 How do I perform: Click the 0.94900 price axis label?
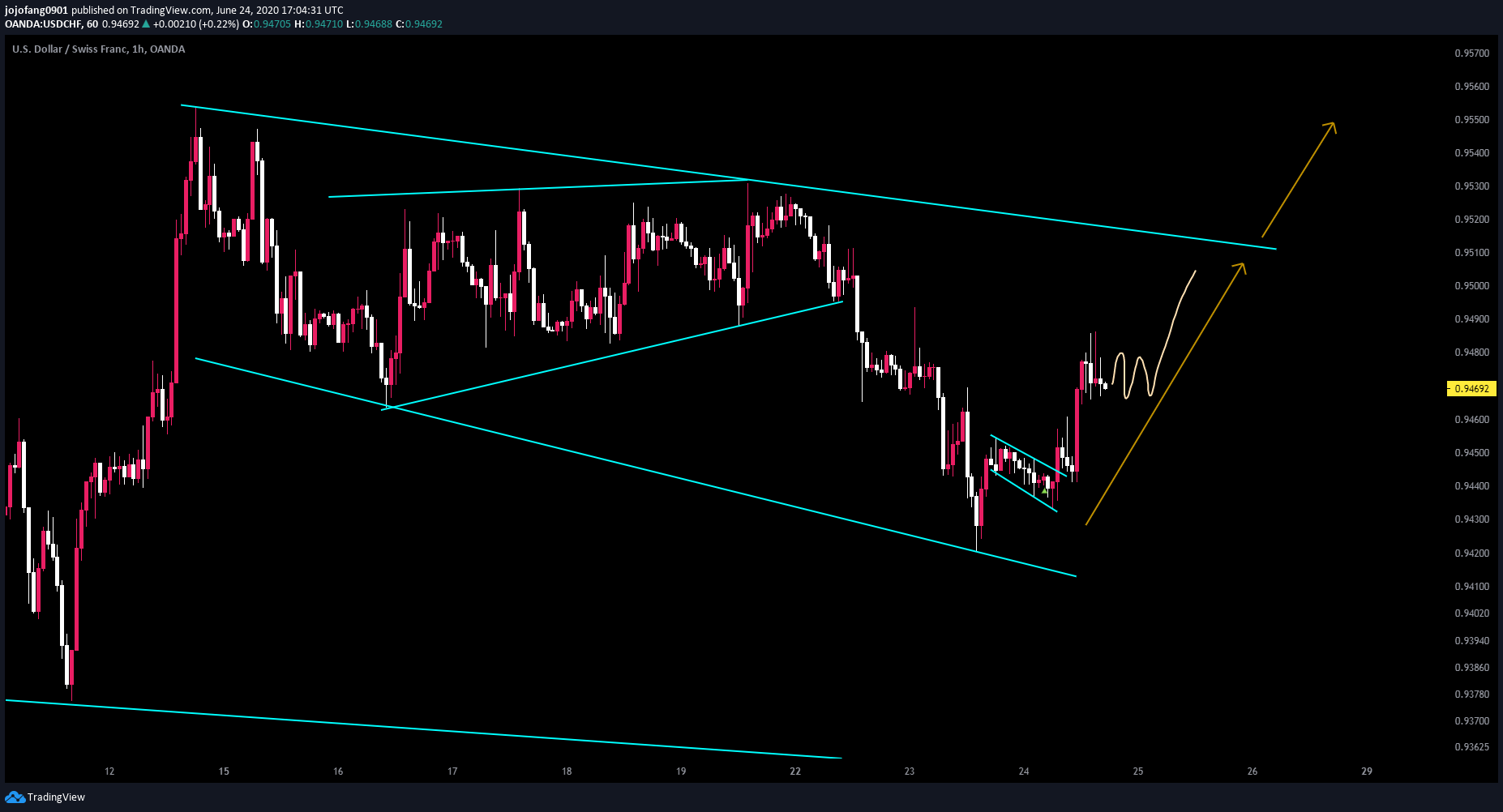(1472, 319)
